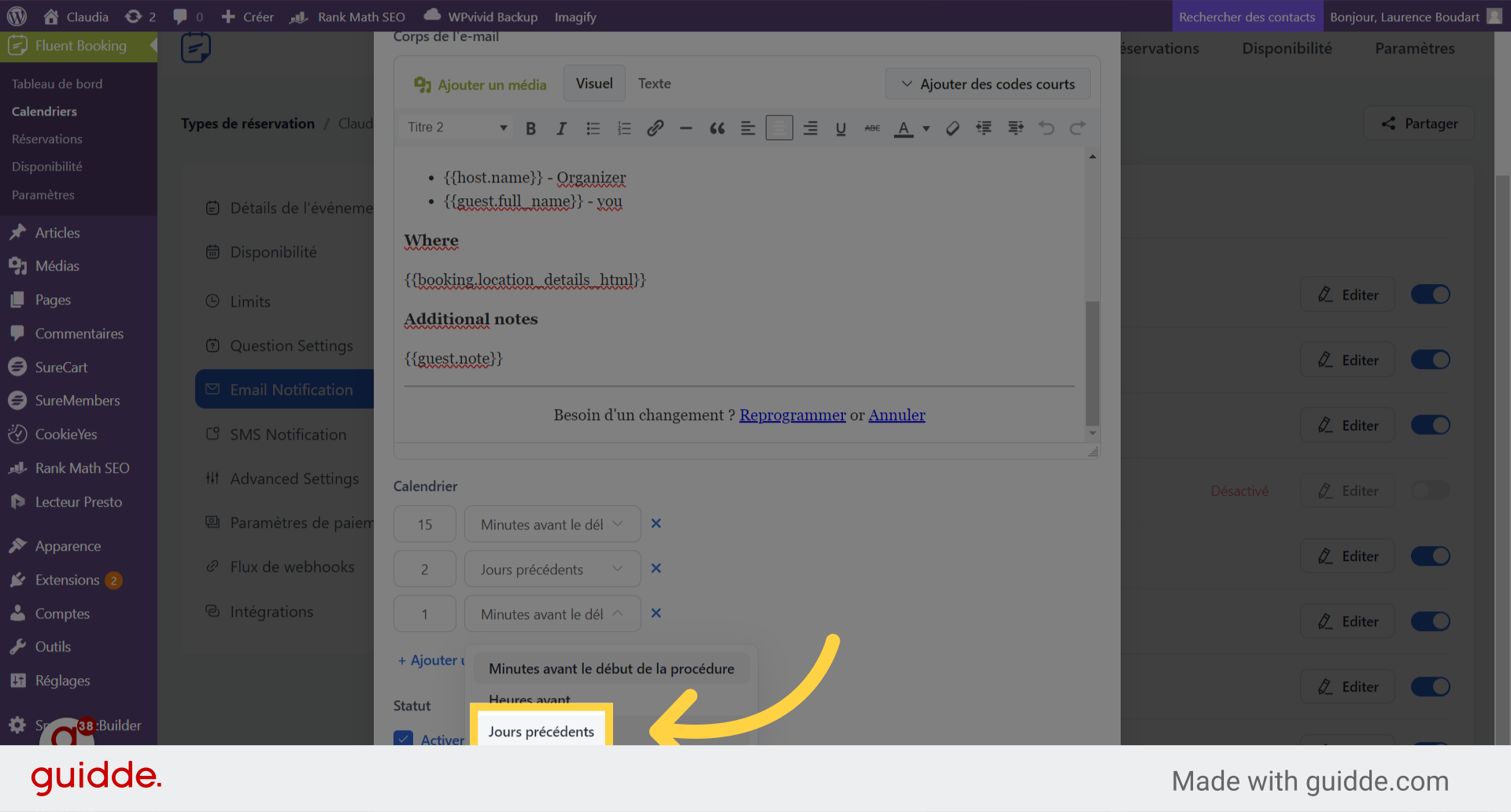
Task: Open Disponibilité tab in top navigation
Action: coord(1287,49)
